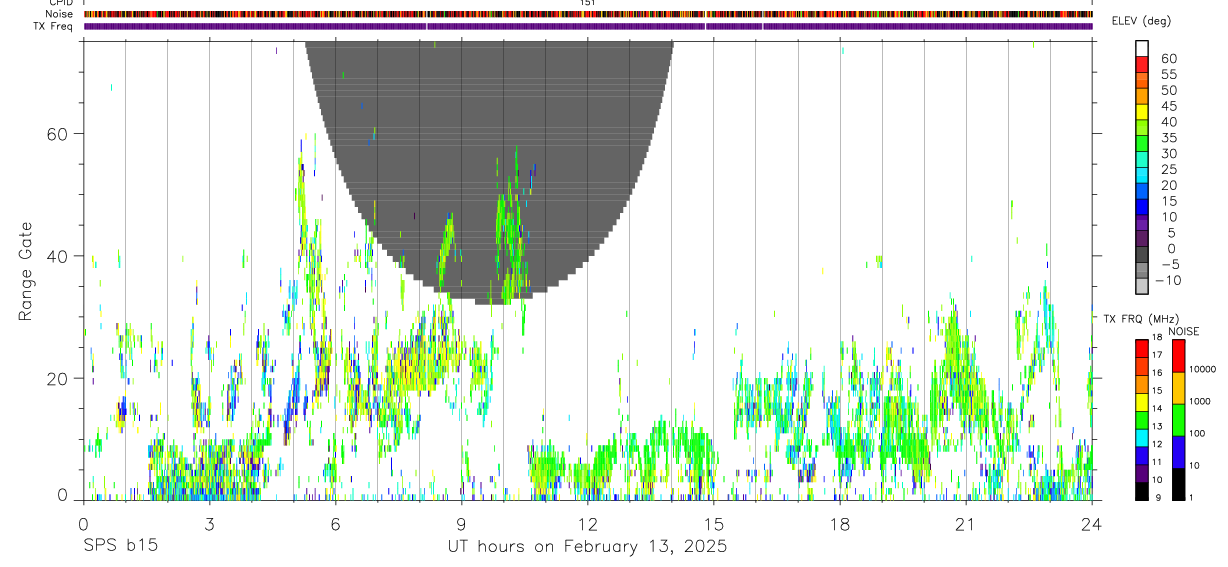The width and height of the screenshot is (1228, 567).
Task: Click the "10000" value on NOISE legend
Action: coord(1203,369)
